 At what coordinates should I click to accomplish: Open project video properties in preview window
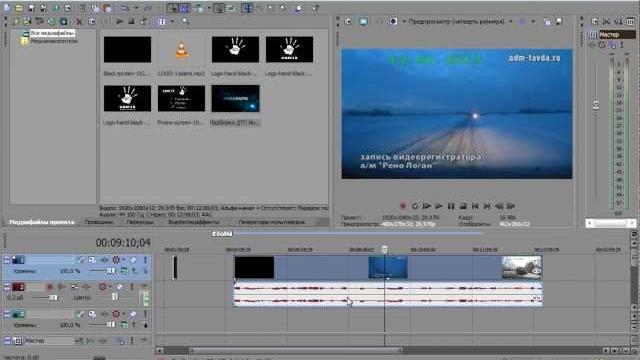pyautogui.click(x=348, y=21)
